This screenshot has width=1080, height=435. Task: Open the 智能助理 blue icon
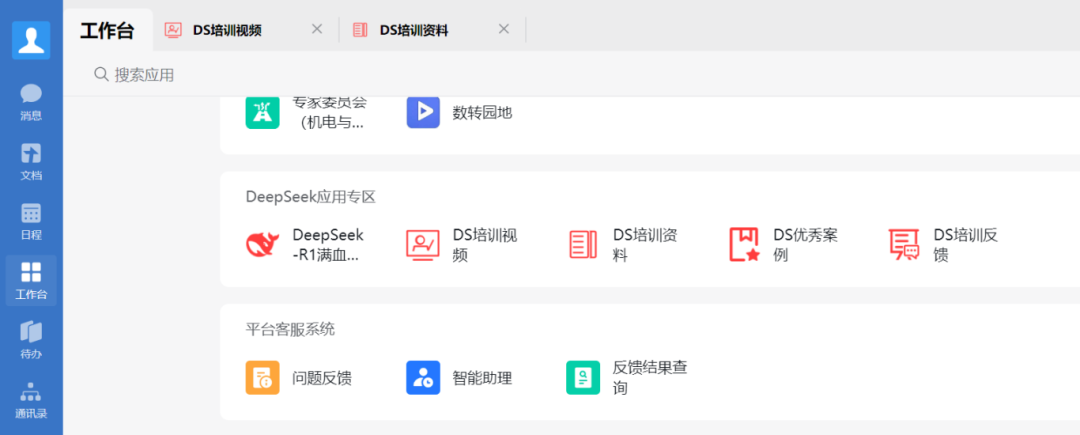point(423,378)
